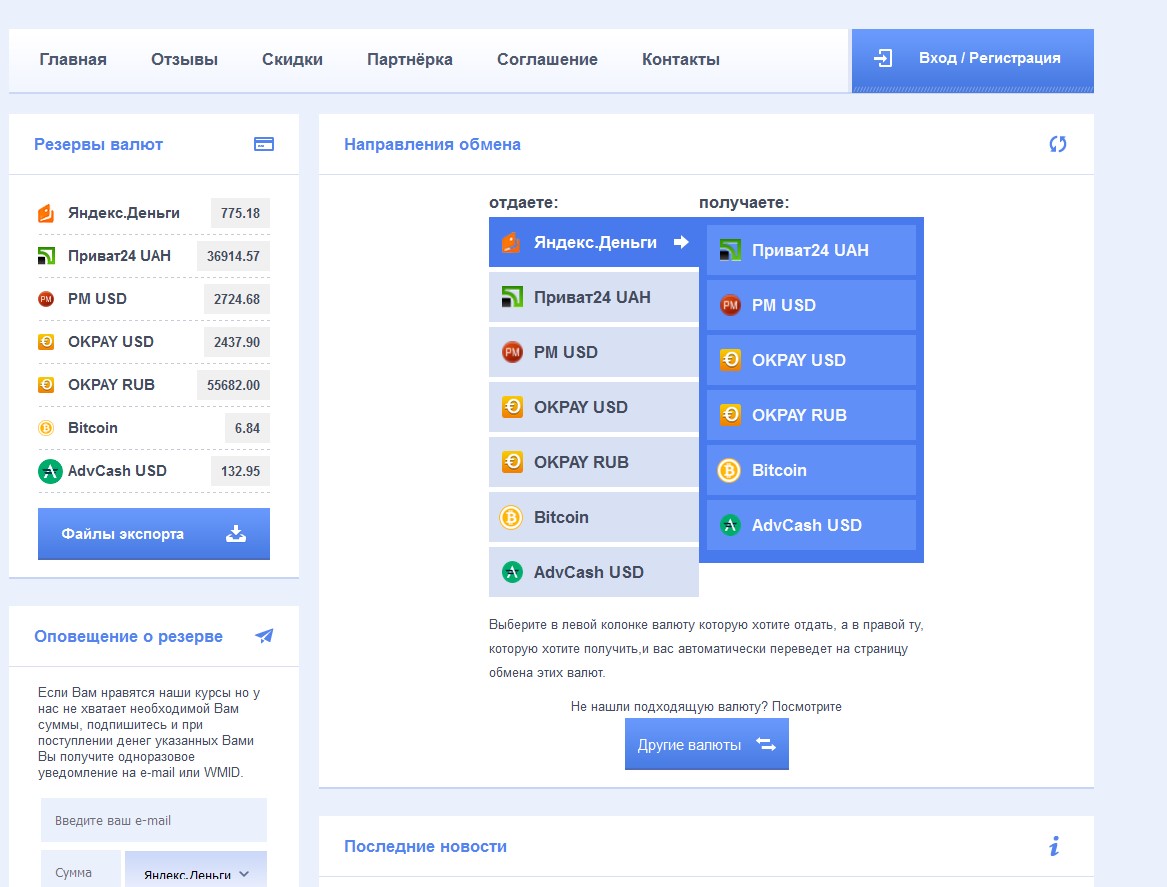Click the 132.95 AdvCash reserve value
This screenshot has height=887, width=1167.
pyautogui.click(x=240, y=471)
